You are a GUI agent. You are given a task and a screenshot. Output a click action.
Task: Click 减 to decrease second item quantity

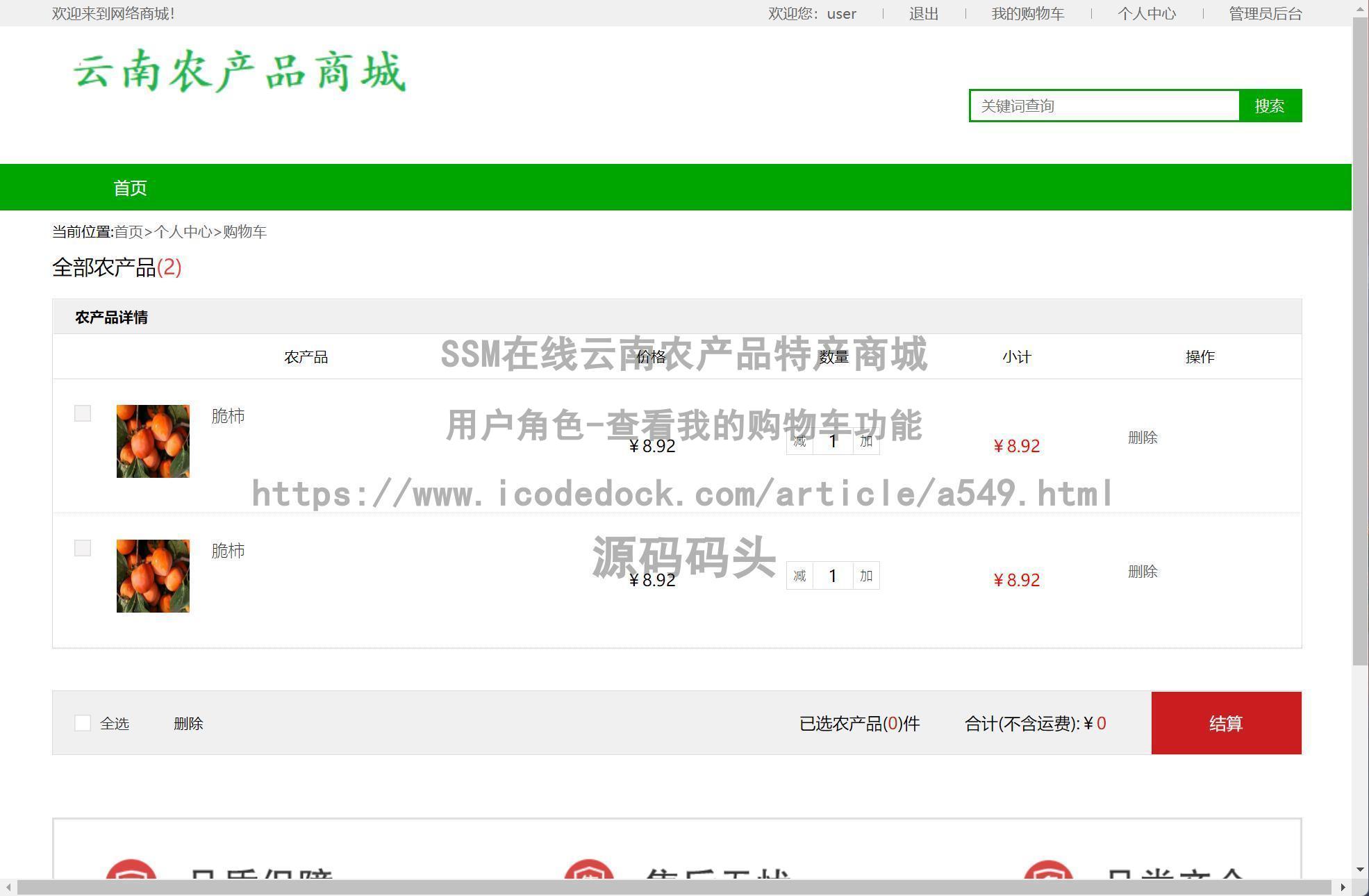799,575
